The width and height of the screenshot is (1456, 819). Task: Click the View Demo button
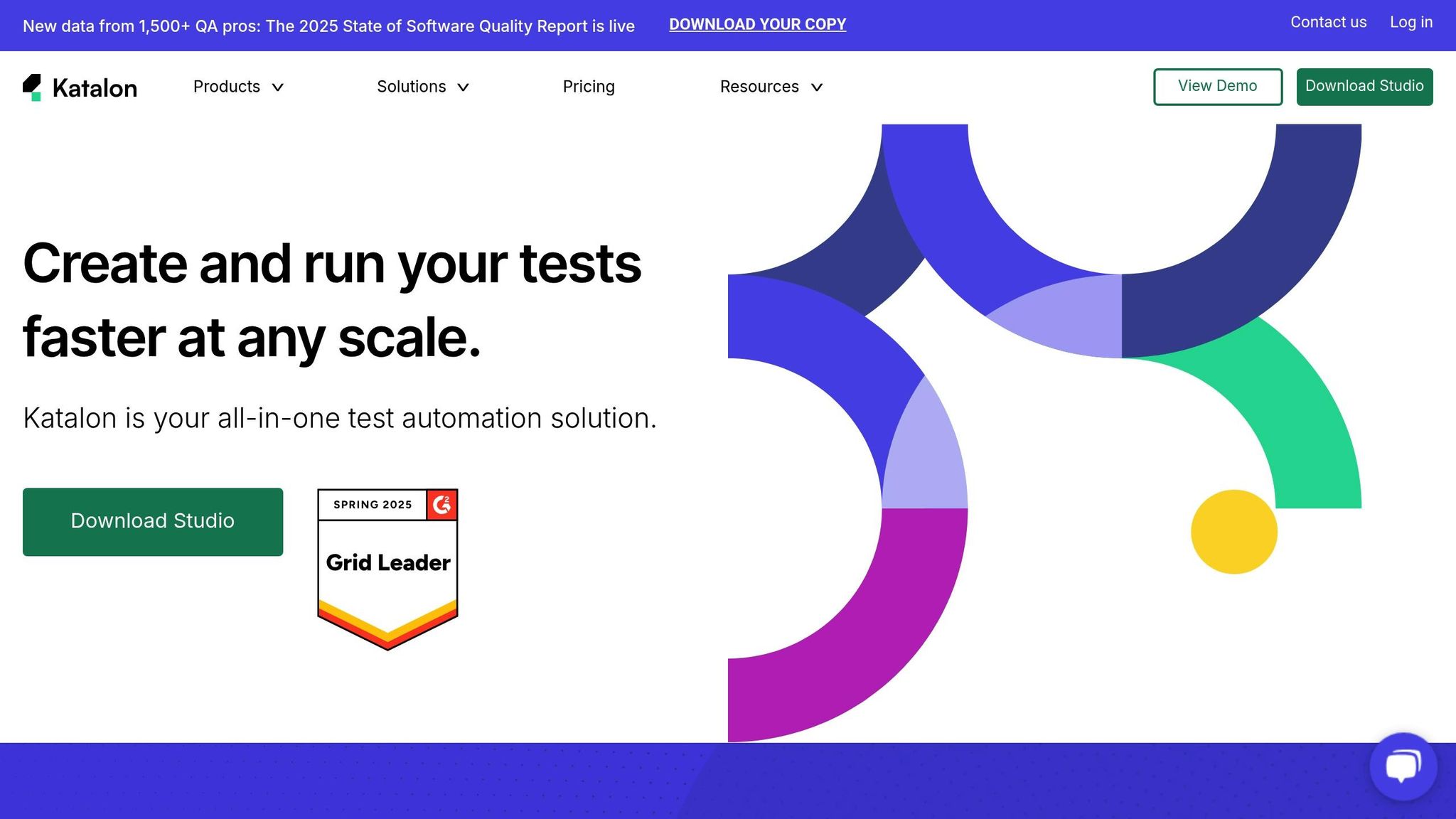pos(1218,87)
